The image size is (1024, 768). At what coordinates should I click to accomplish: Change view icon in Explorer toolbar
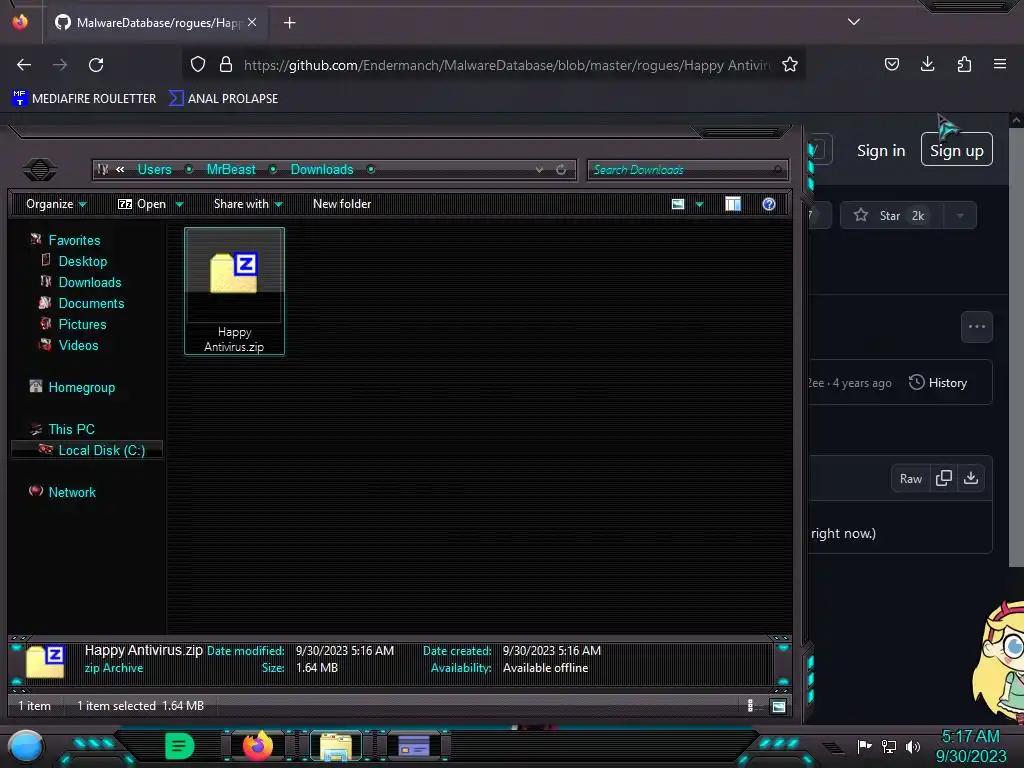(x=678, y=204)
